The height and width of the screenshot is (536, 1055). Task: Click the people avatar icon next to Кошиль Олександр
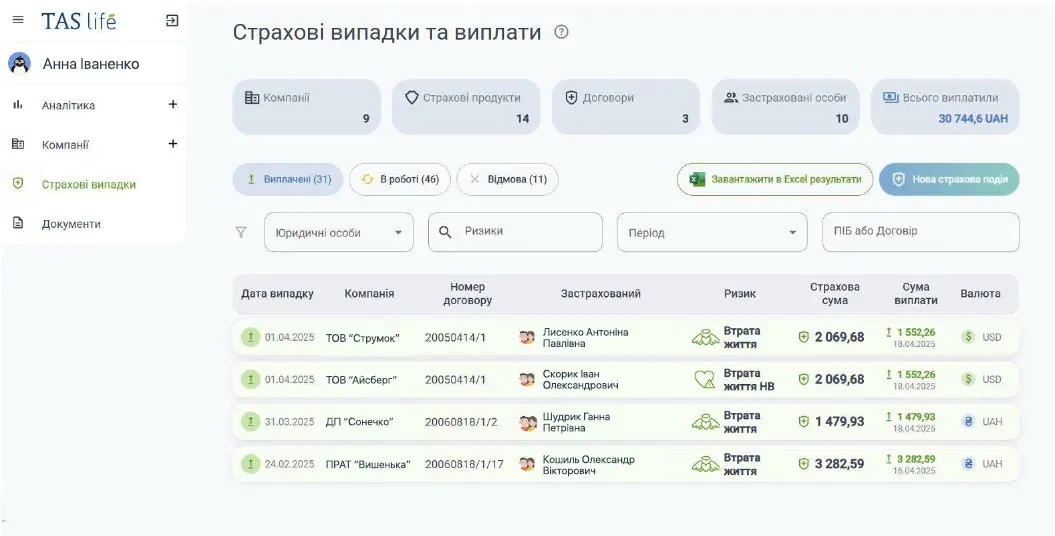coord(528,464)
